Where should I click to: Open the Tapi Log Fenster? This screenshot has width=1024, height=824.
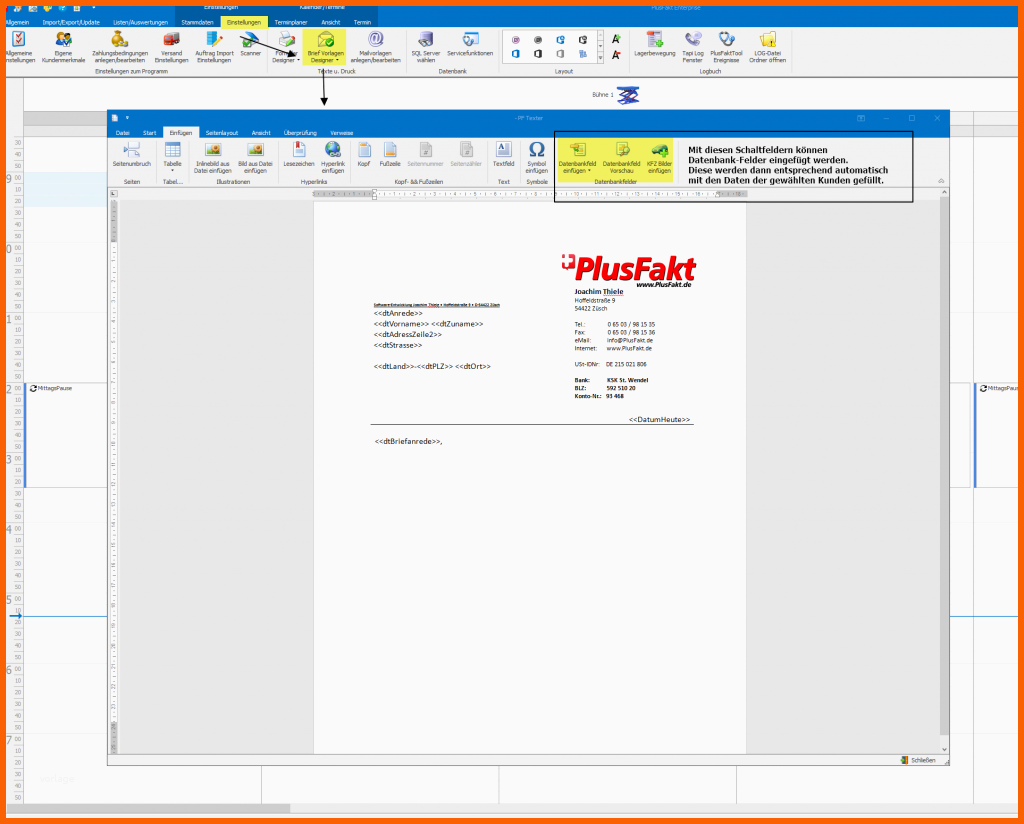(x=693, y=46)
